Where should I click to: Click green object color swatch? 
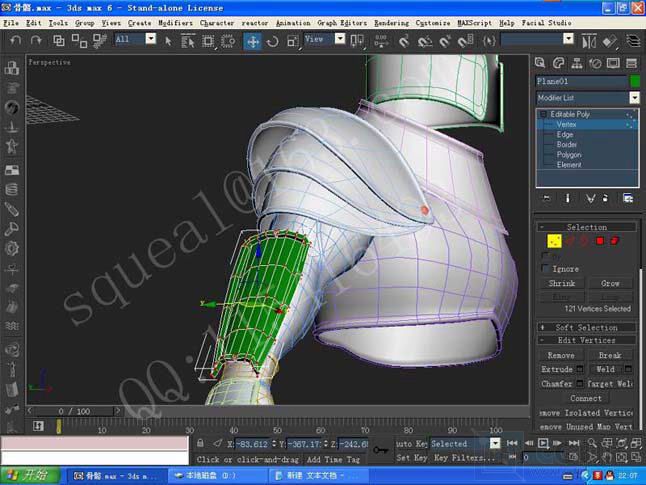point(635,81)
